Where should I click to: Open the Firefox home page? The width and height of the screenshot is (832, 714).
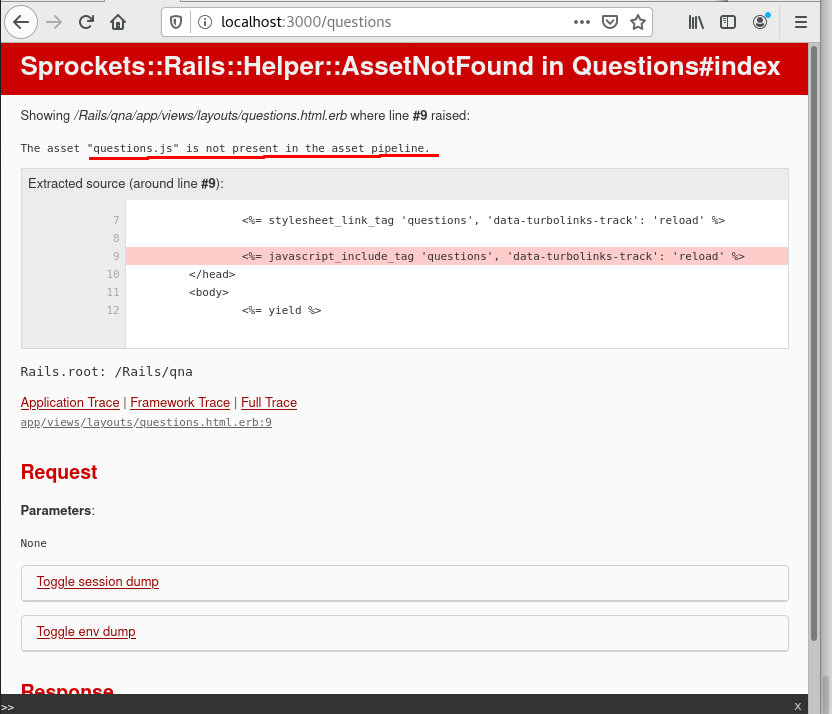118,22
